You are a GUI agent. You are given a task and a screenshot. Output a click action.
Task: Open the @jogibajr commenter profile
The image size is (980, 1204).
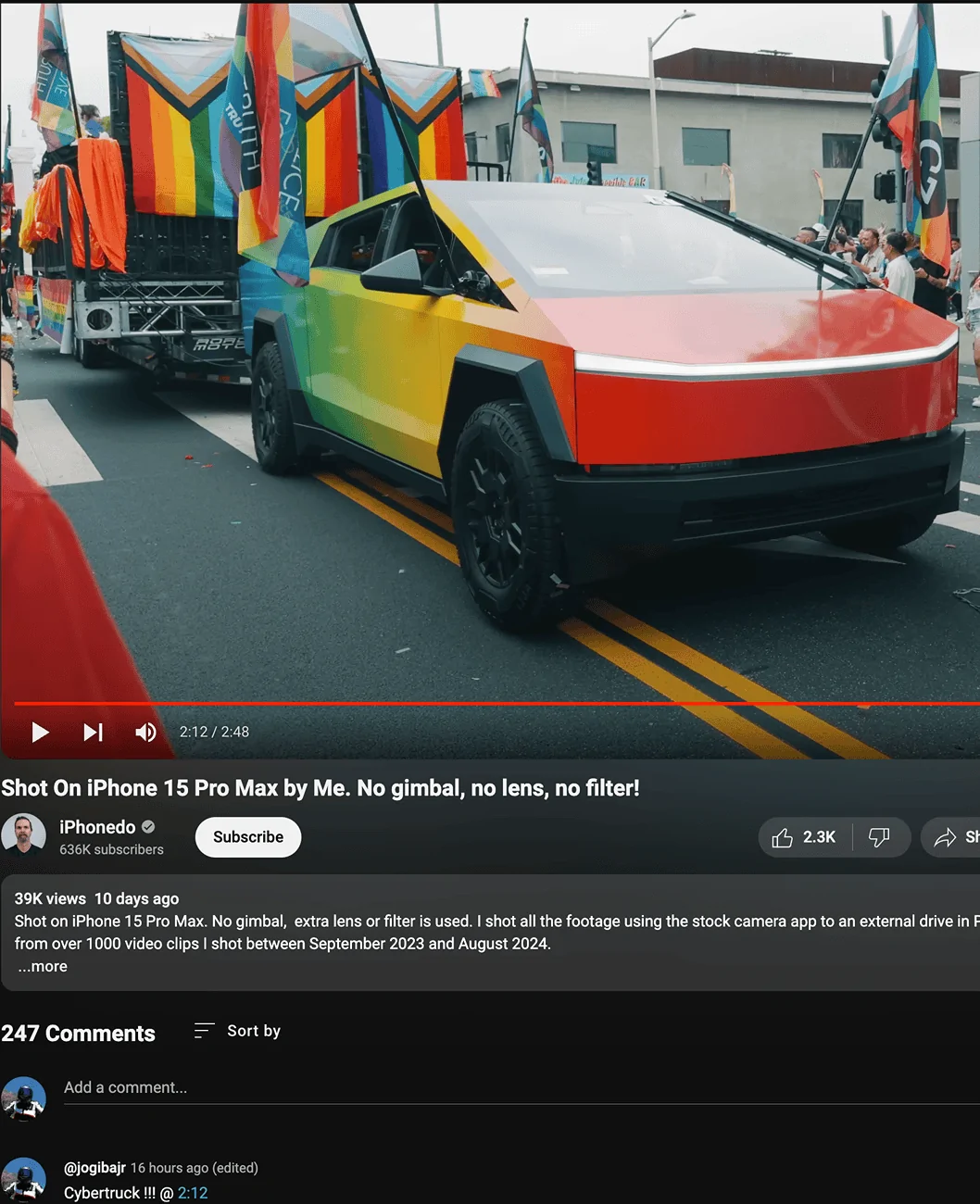pos(94,1168)
